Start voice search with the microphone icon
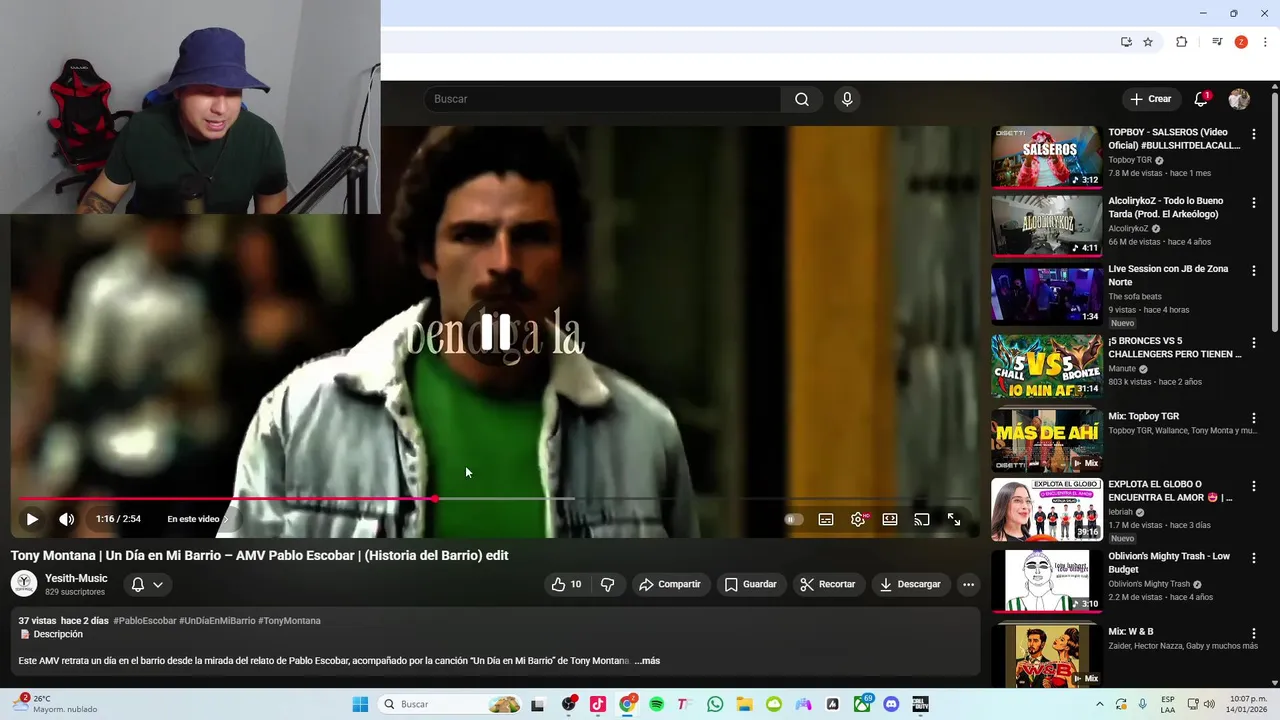This screenshot has height=720, width=1280. (847, 99)
